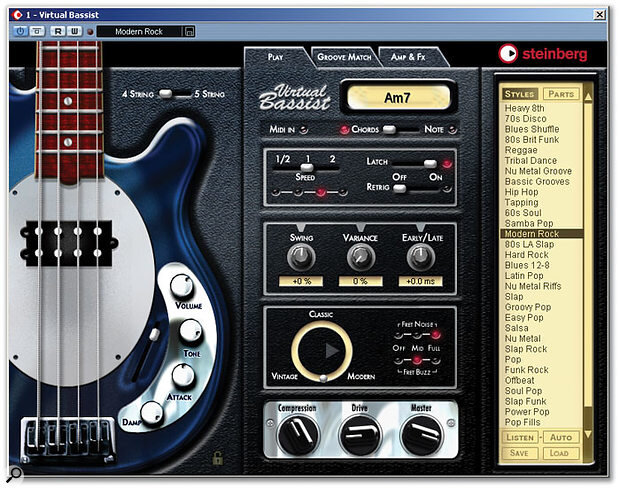
Task: Click the Volume knob on the bass
Action: pos(182,286)
